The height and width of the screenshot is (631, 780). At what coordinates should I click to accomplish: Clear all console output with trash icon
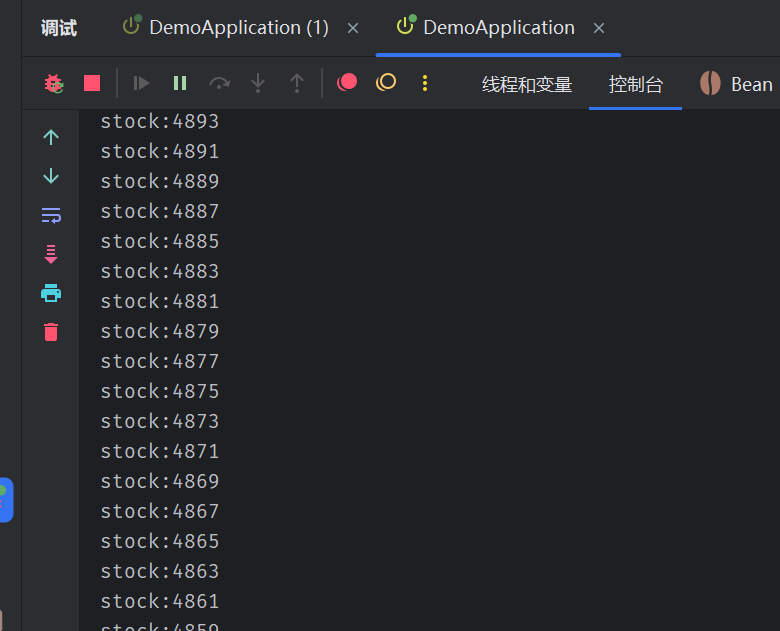(51, 332)
